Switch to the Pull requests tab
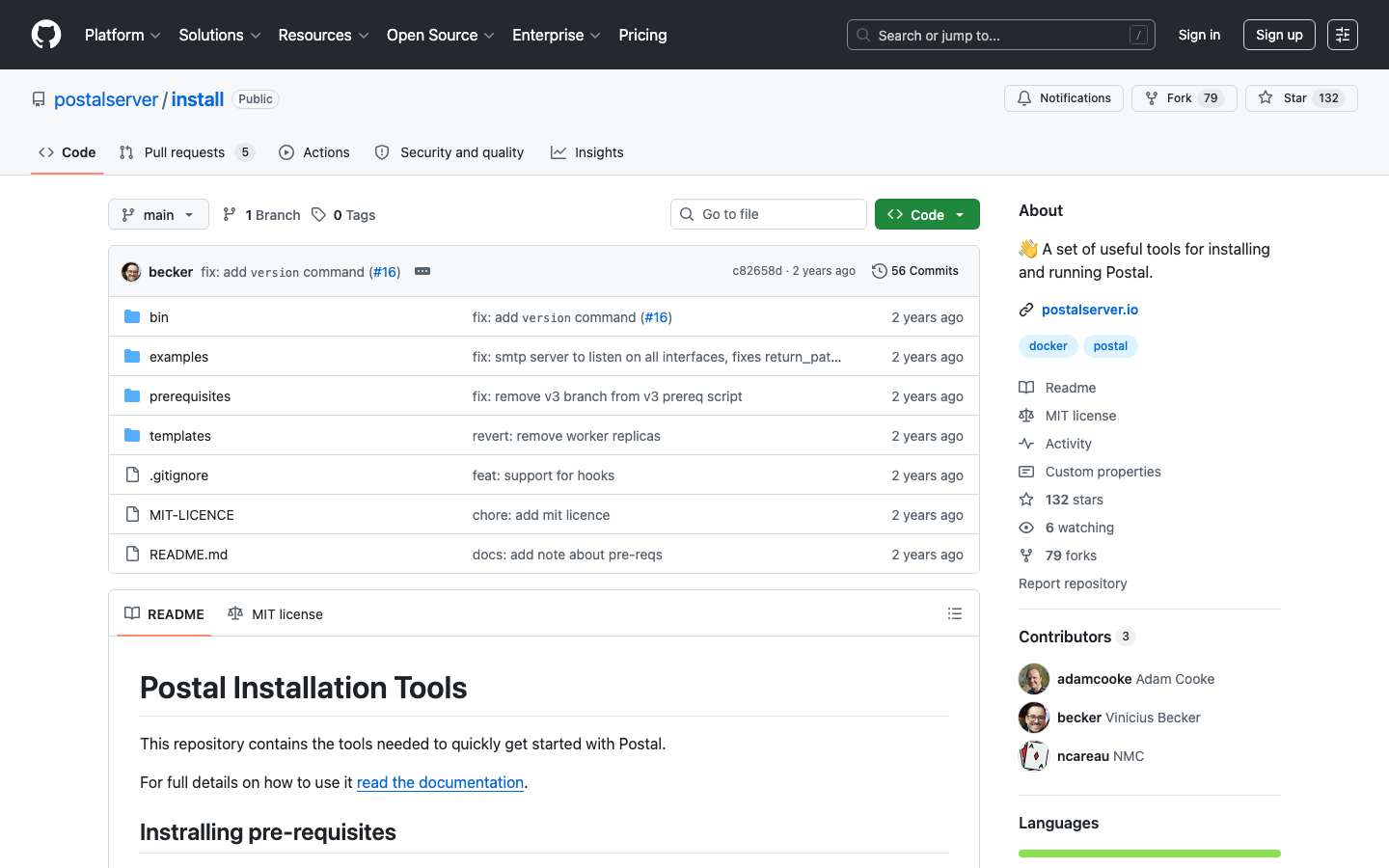1389x868 pixels. coord(185,152)
